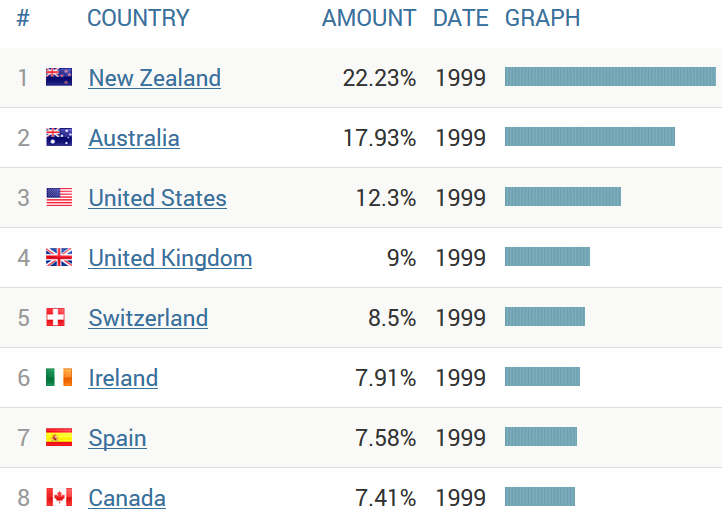Click the Australia flag icon
Image resolution: width=722 pixels, height=524 pixels.
coord(59,137)
